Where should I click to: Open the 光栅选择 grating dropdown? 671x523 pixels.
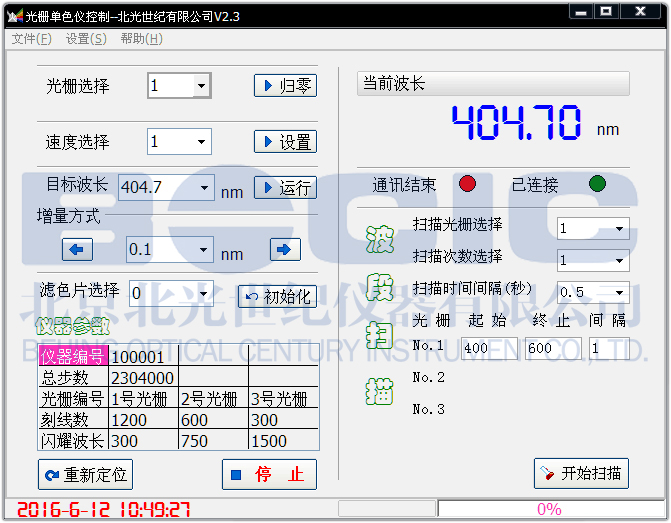point(202,86)
